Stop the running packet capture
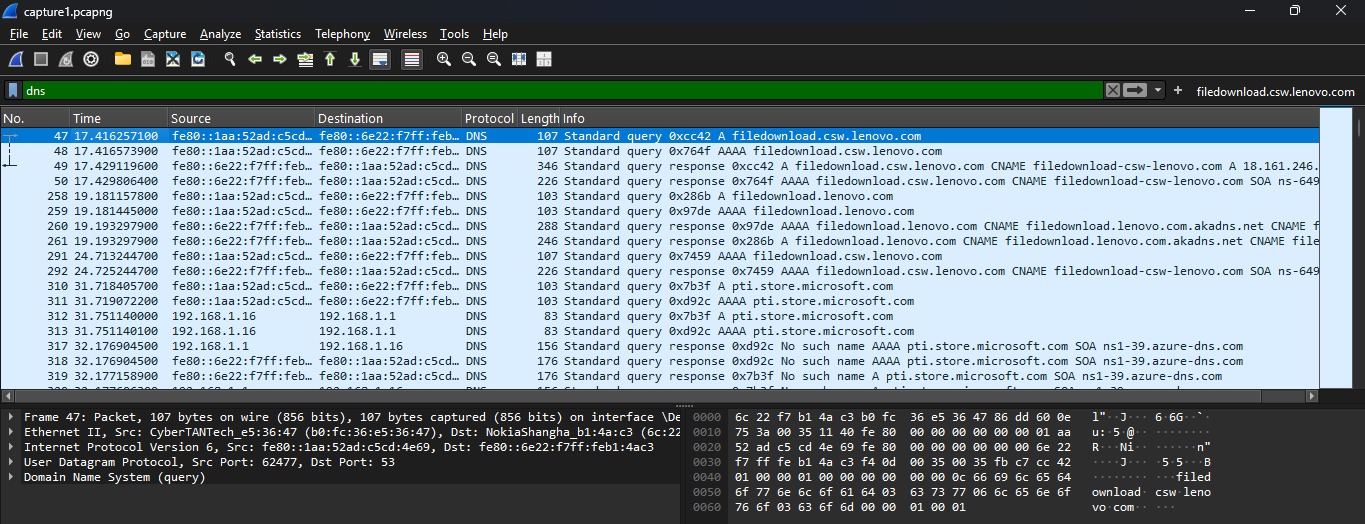This screenshot has height=524, width=1365. click(x=42, y=60)
